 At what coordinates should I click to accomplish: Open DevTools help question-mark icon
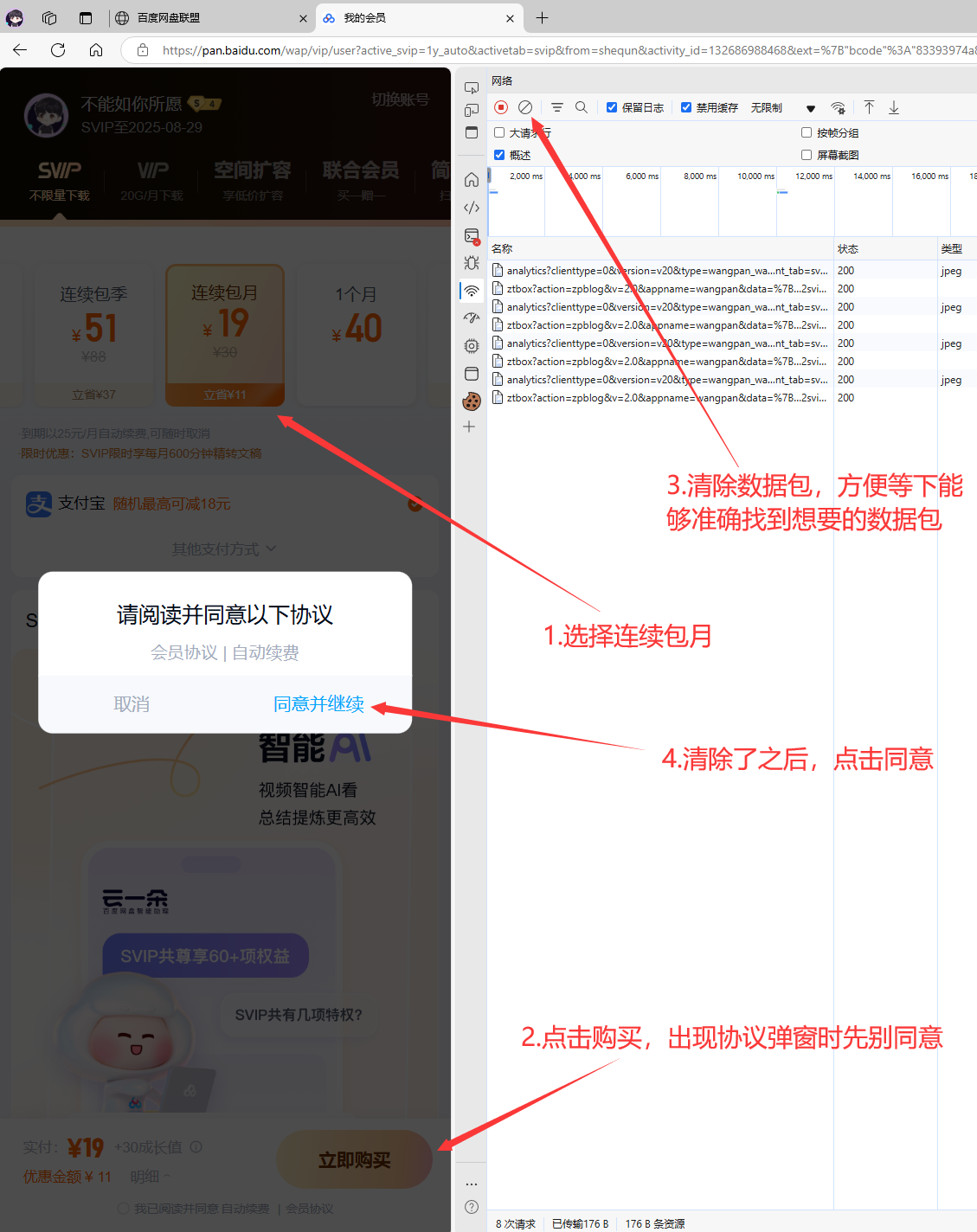(472, 1207)
